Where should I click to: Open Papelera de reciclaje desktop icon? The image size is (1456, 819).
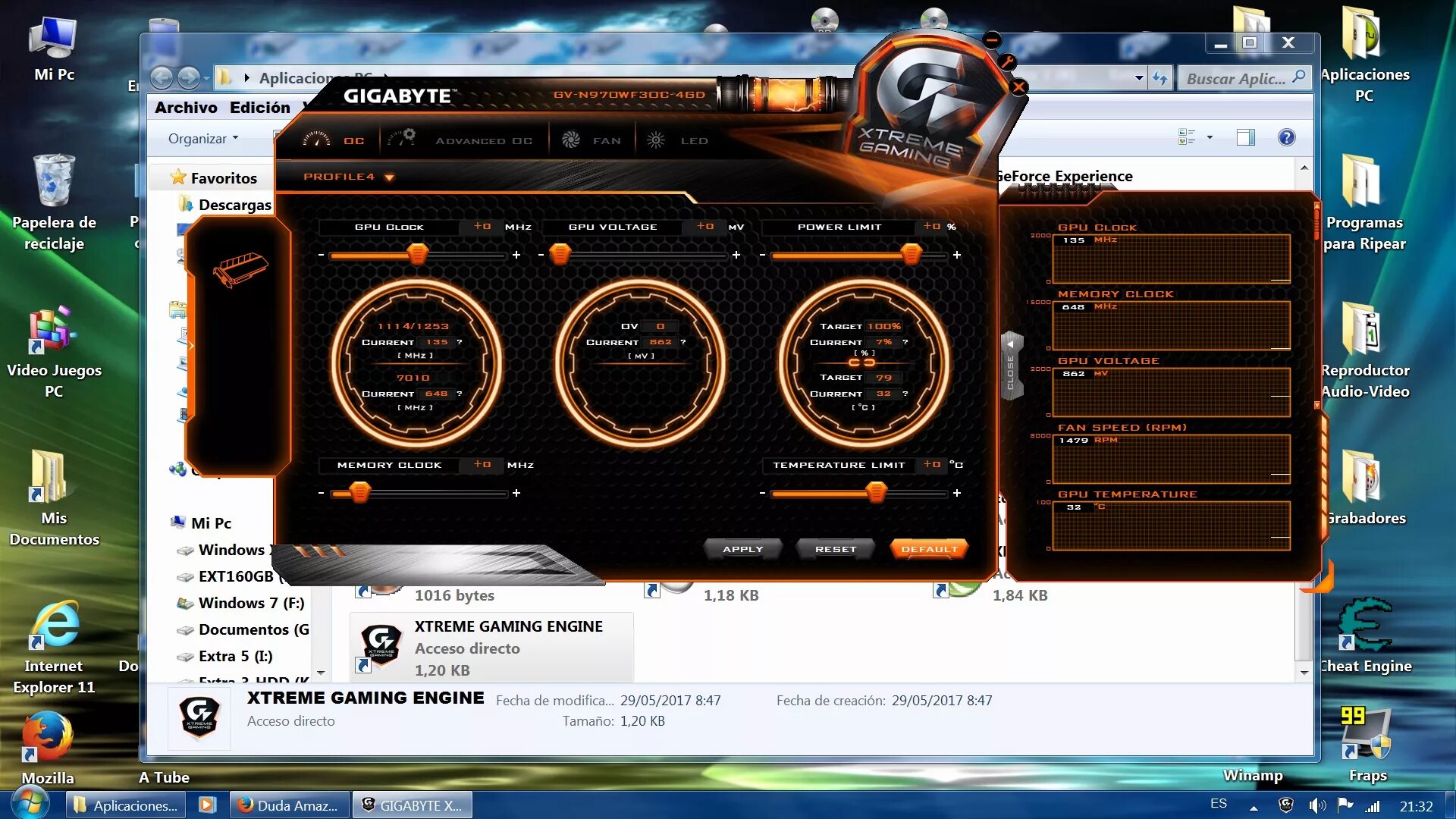(x=54, y=202)
